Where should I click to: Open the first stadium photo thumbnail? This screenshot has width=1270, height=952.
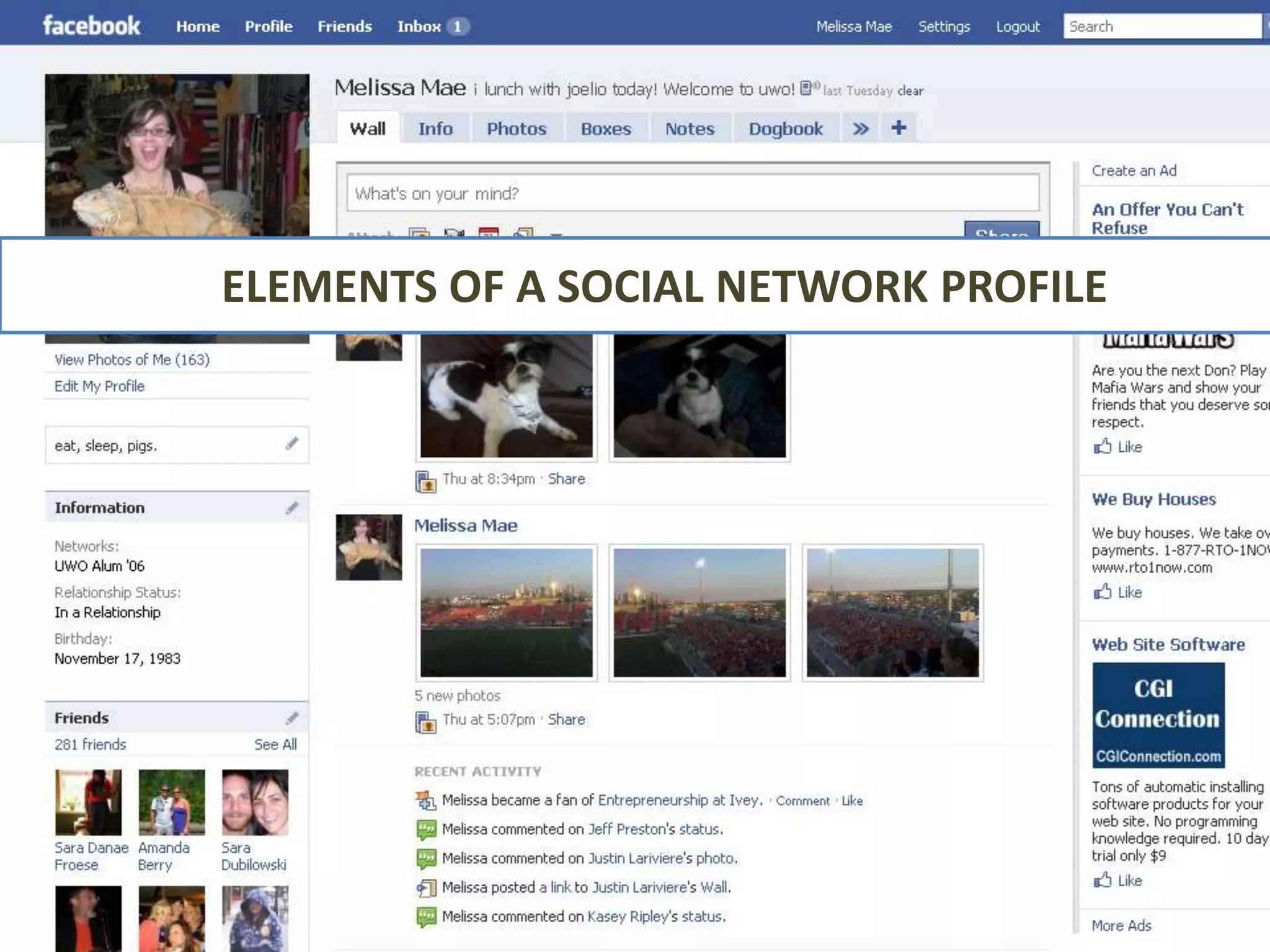click(506, 612)
